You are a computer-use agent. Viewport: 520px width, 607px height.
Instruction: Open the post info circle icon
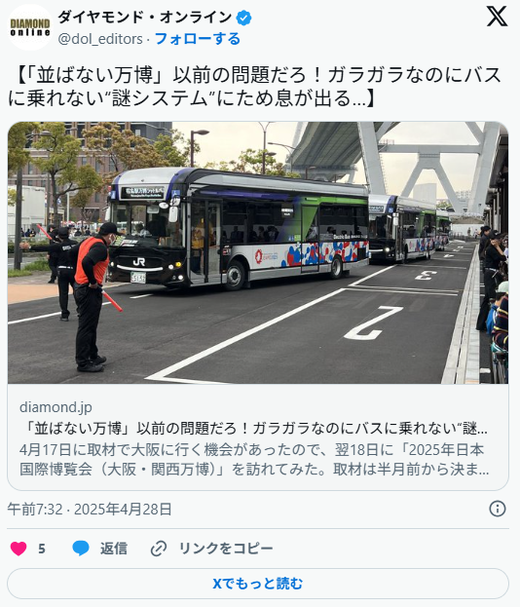coord(498,509)
